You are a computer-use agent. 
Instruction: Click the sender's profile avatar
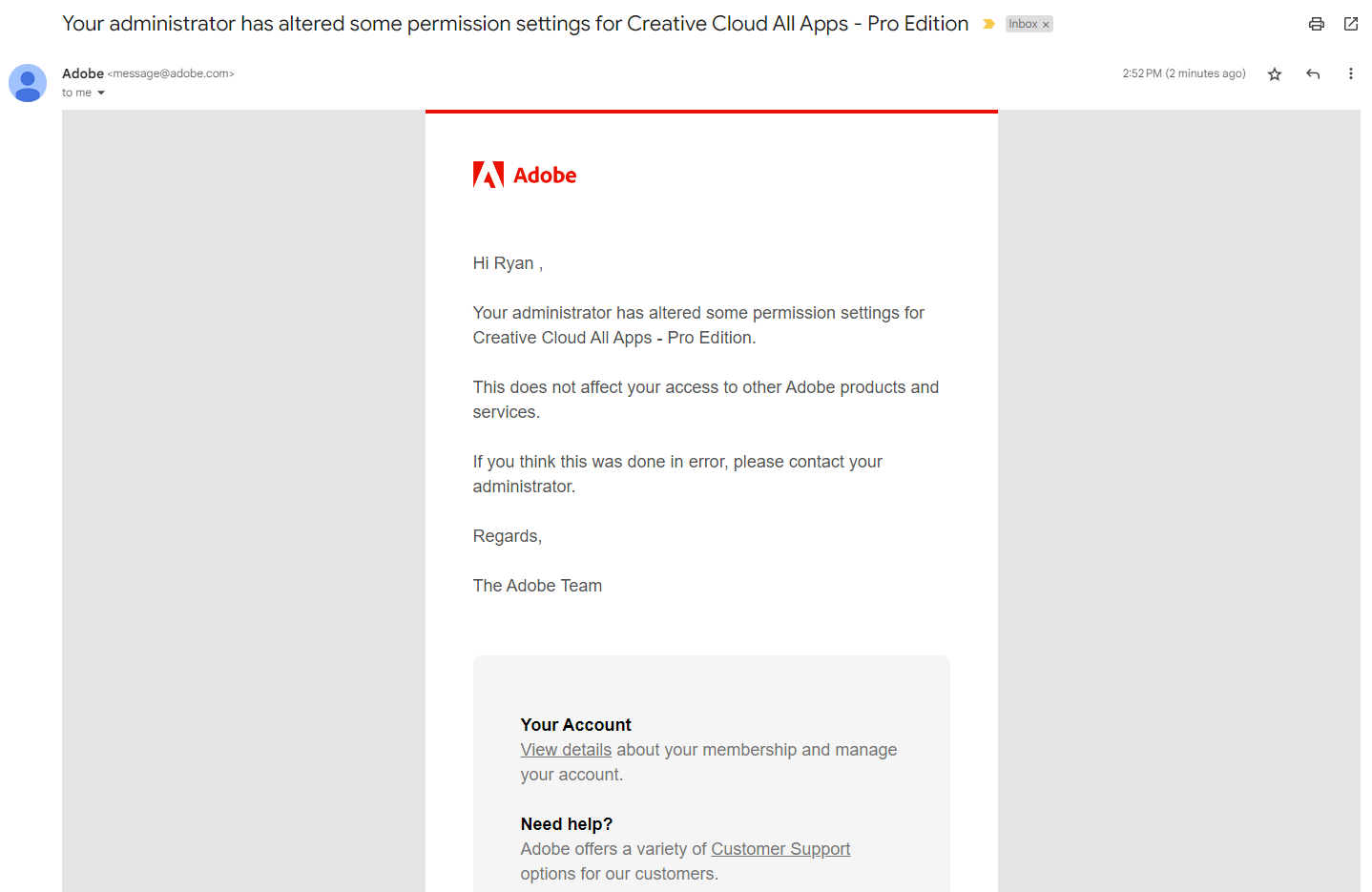pos(28,83)
